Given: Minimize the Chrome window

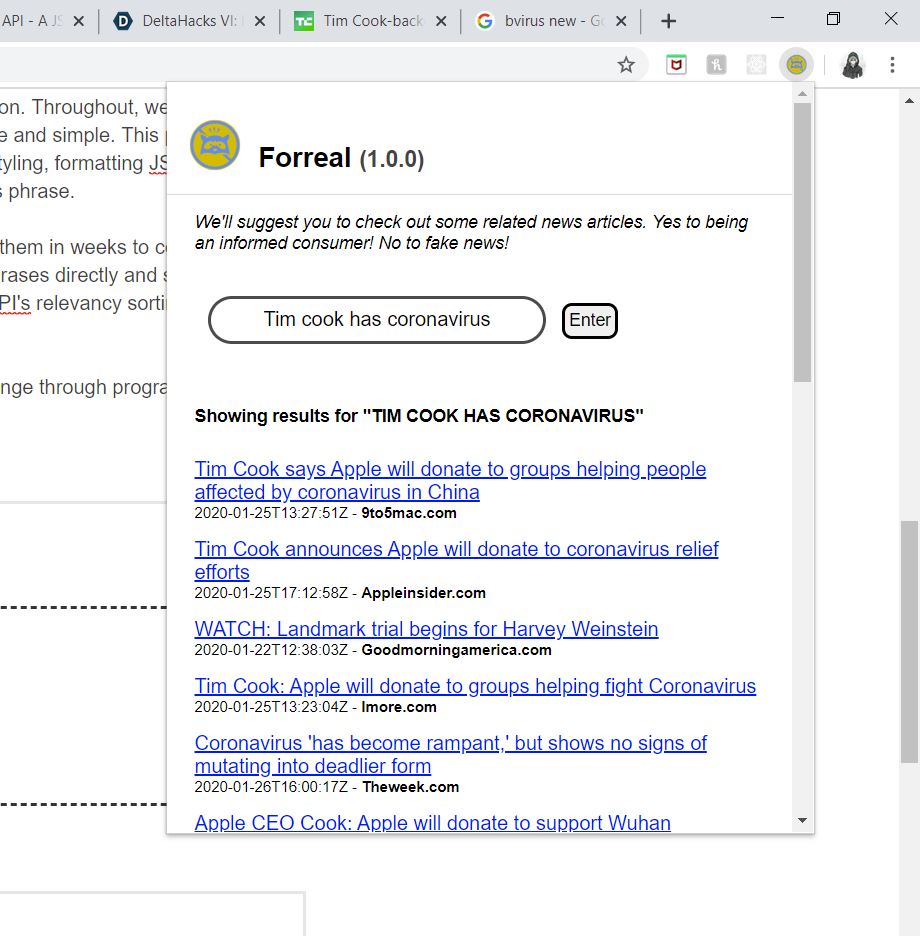Looking at the screenshot, I should (777, 19).
